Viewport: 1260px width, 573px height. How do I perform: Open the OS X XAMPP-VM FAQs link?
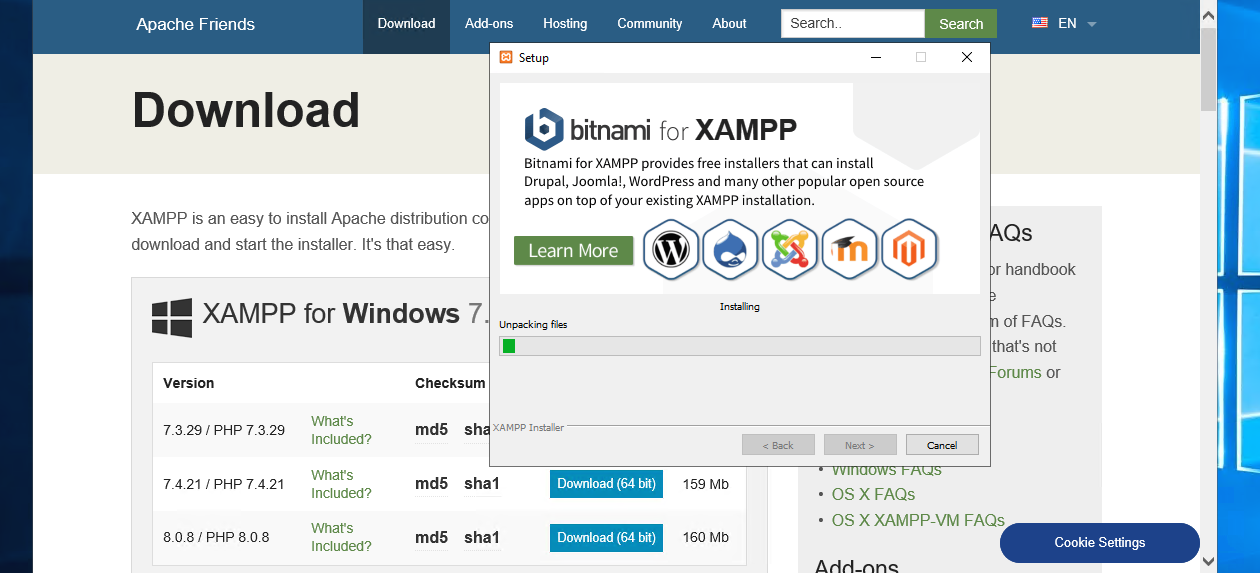[918, 520]
